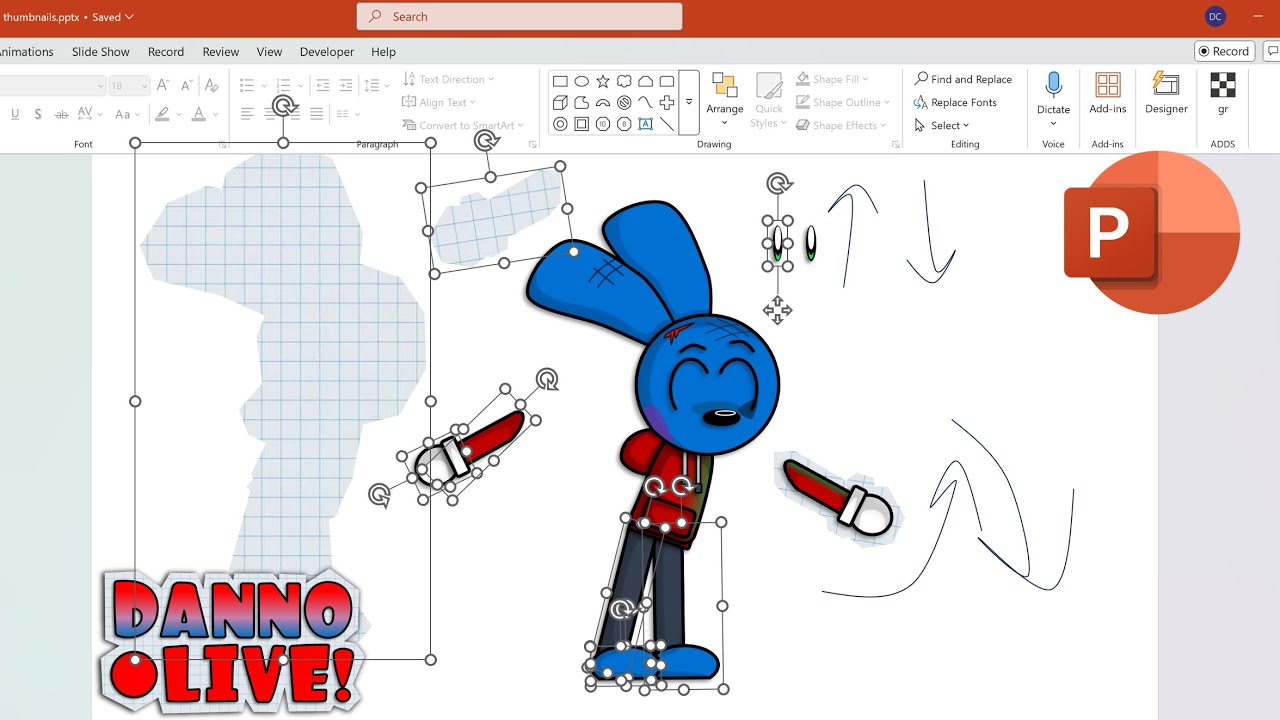The height and width of the screenshot is (720, 1280).
Task: Select the Oval shape in gallery
Action: tap(582, 81)
